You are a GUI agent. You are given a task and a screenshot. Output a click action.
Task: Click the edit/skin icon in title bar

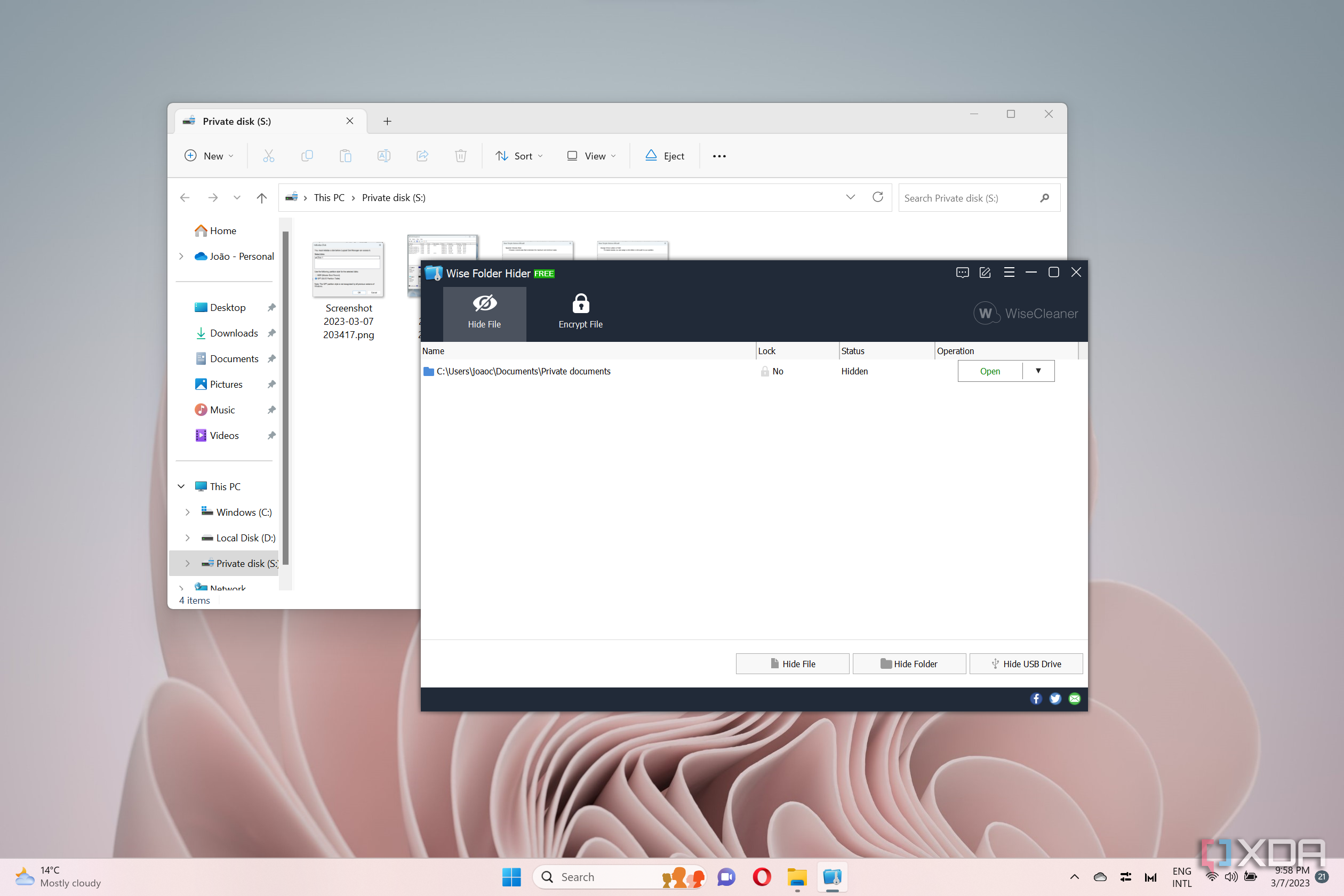(985, 273)
